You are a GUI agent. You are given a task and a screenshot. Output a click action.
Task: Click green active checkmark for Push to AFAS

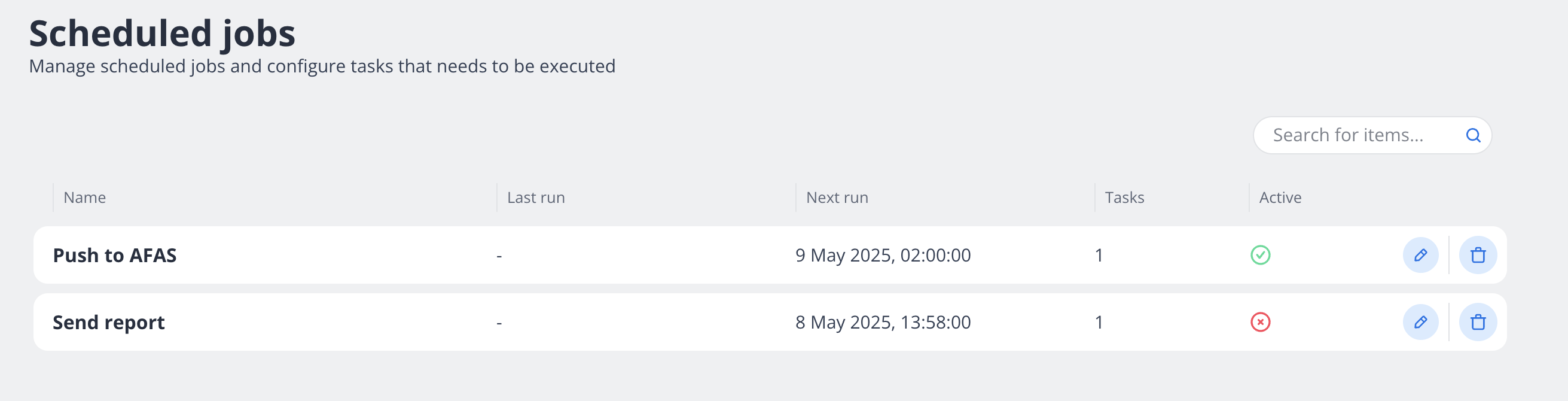[1260, 255]
